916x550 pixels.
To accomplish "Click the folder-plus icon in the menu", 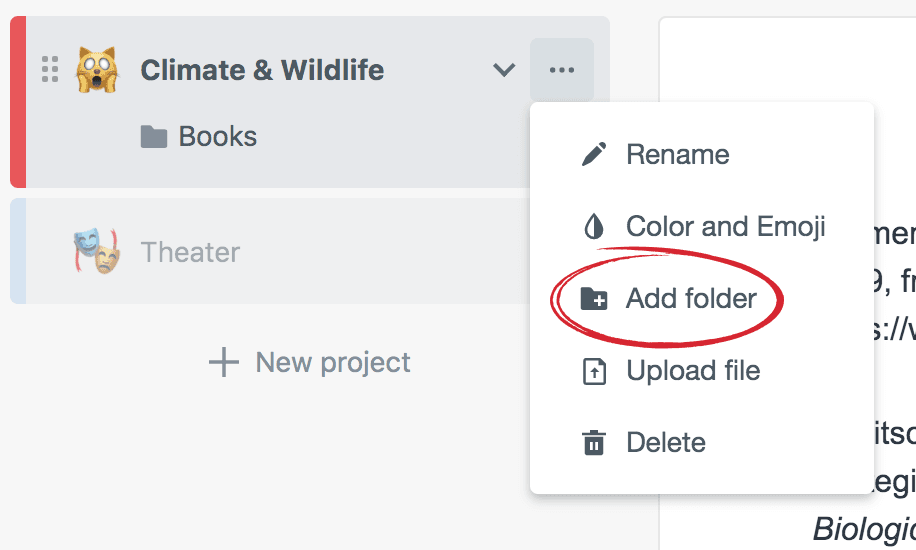I will point(594,299).
